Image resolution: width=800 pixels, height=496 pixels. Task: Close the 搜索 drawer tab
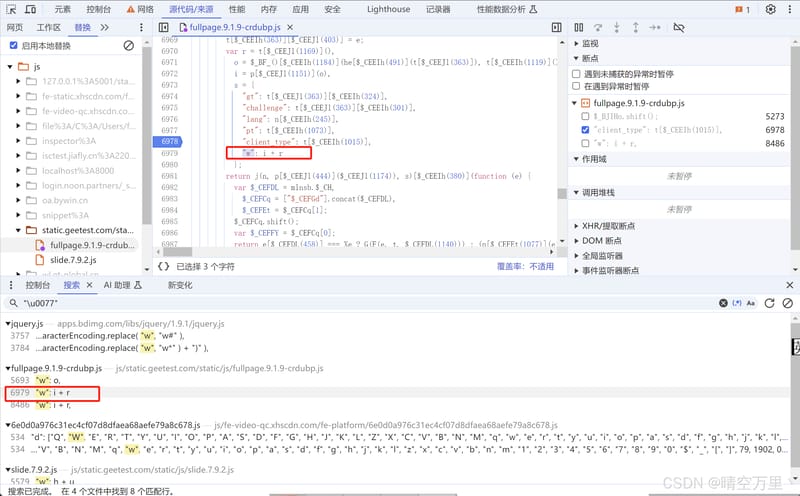(89, 285)
